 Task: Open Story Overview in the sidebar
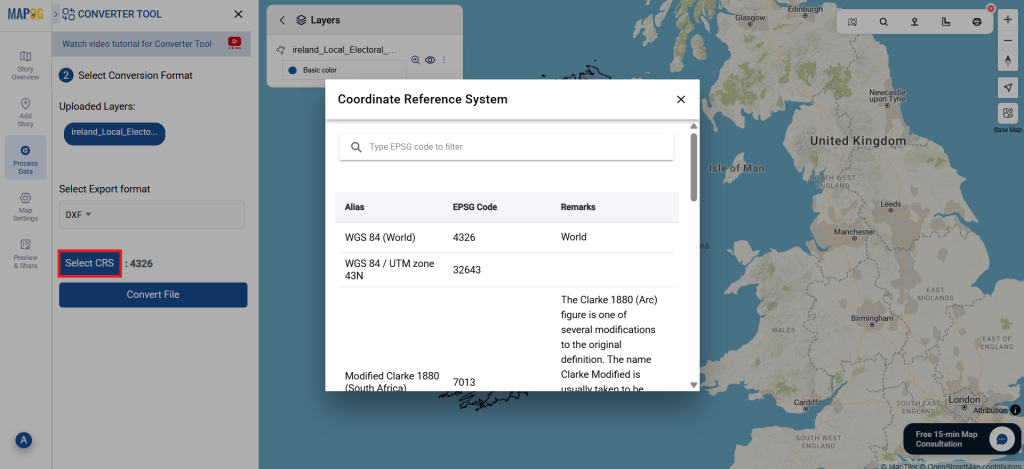point(25,62)
